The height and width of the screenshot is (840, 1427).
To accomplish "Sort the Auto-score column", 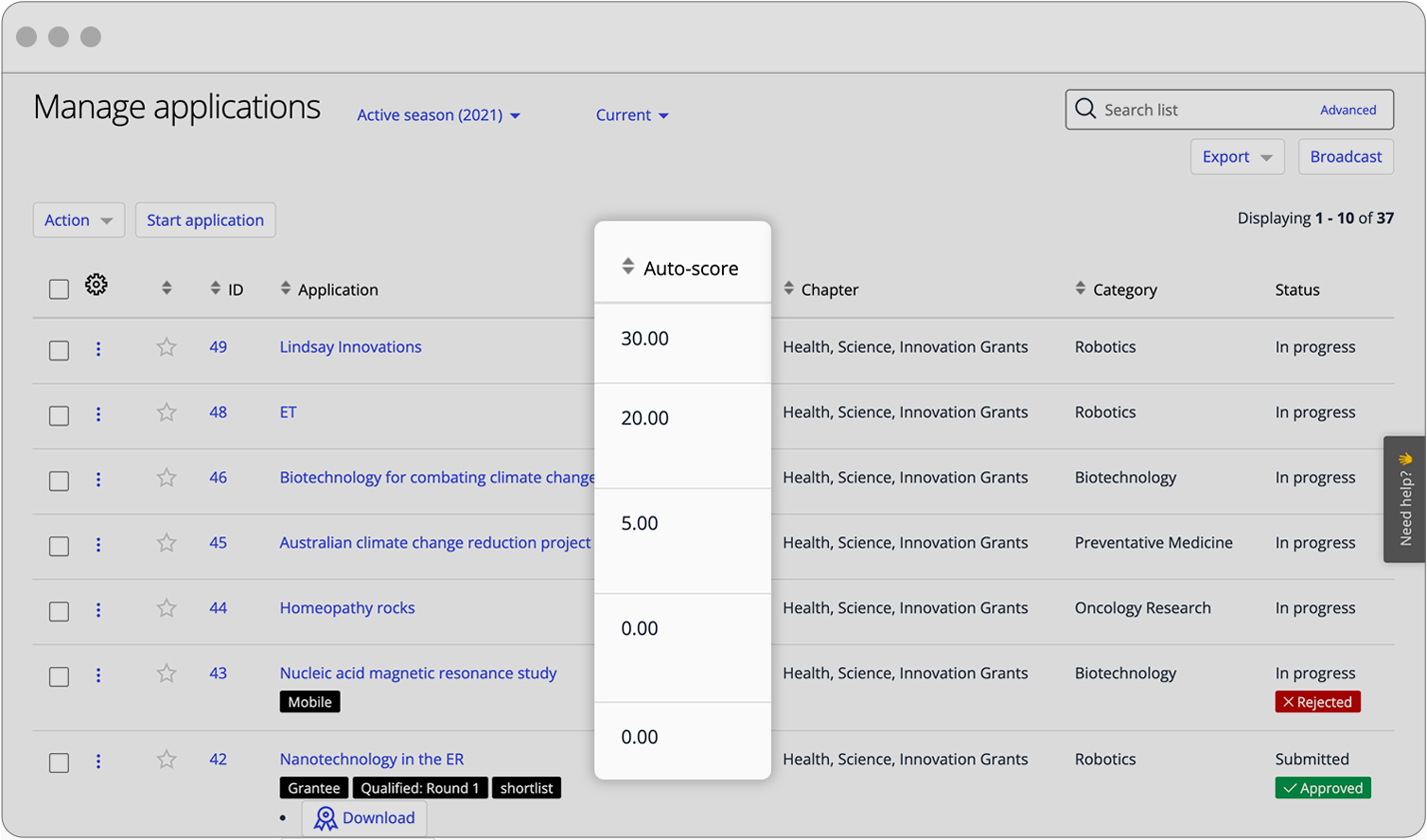I will pos(627,267).
